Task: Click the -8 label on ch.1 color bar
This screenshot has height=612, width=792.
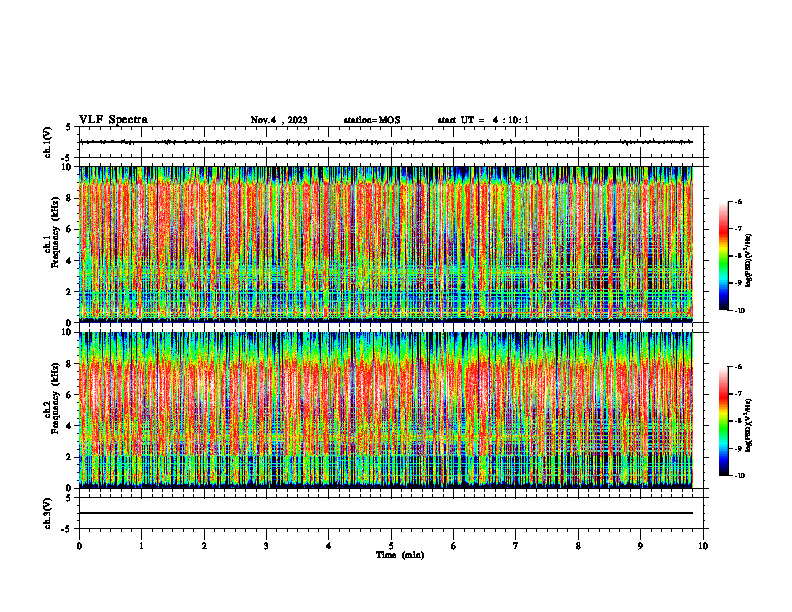Action: [738, 256]
